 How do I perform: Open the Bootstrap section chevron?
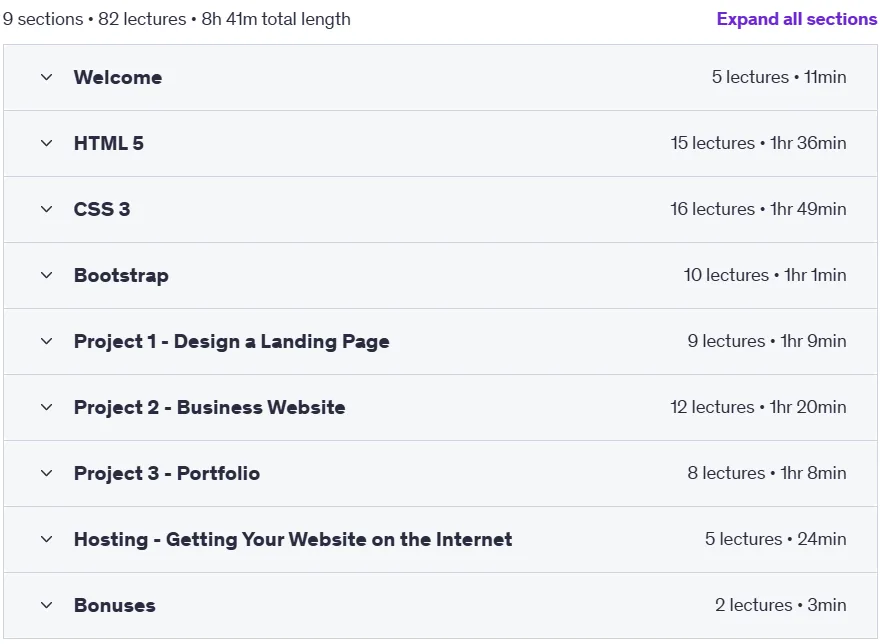pyautogui.click(x=47, y=275)
